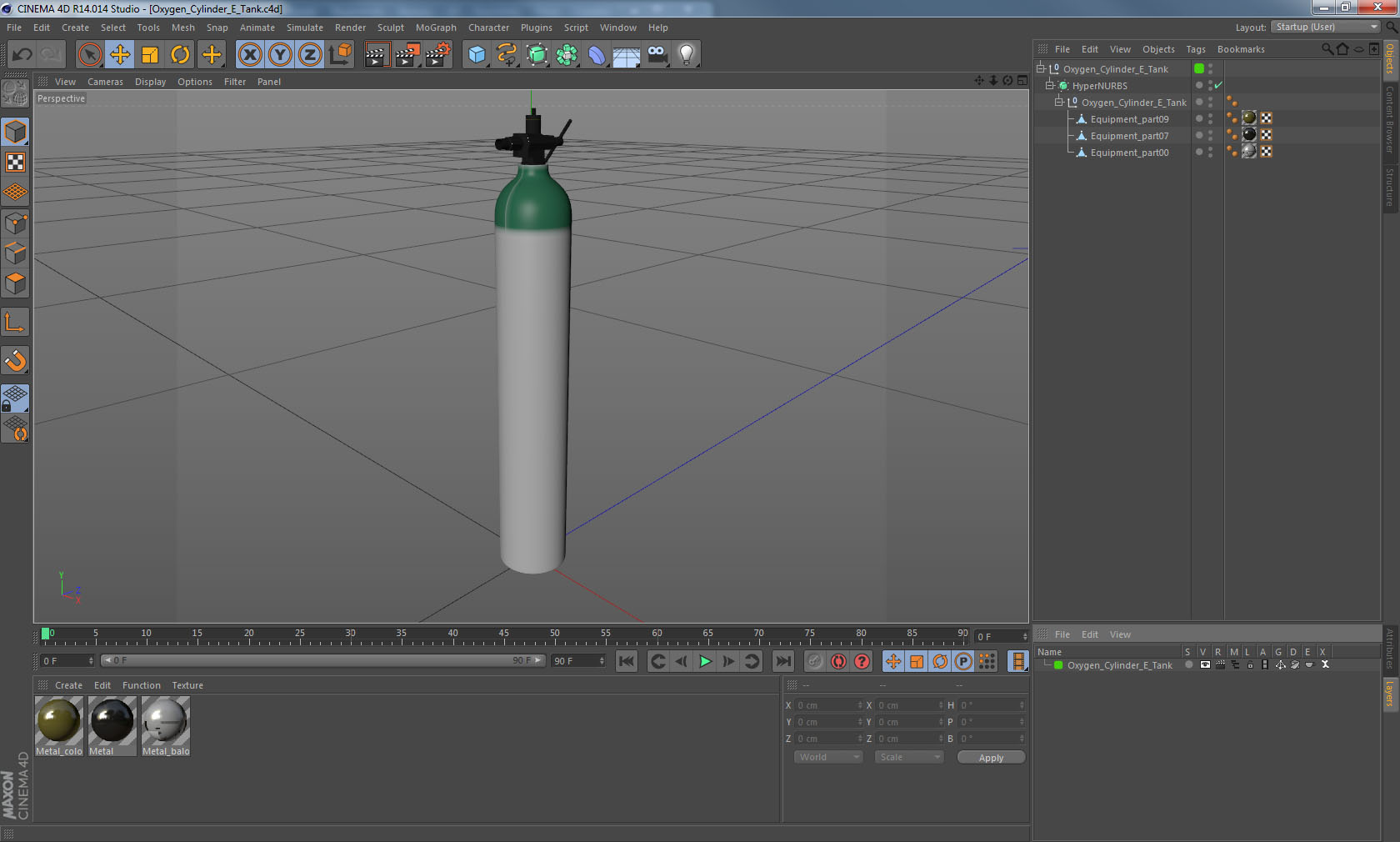Open Object Manager Tags menu

tap(1196, 49)
